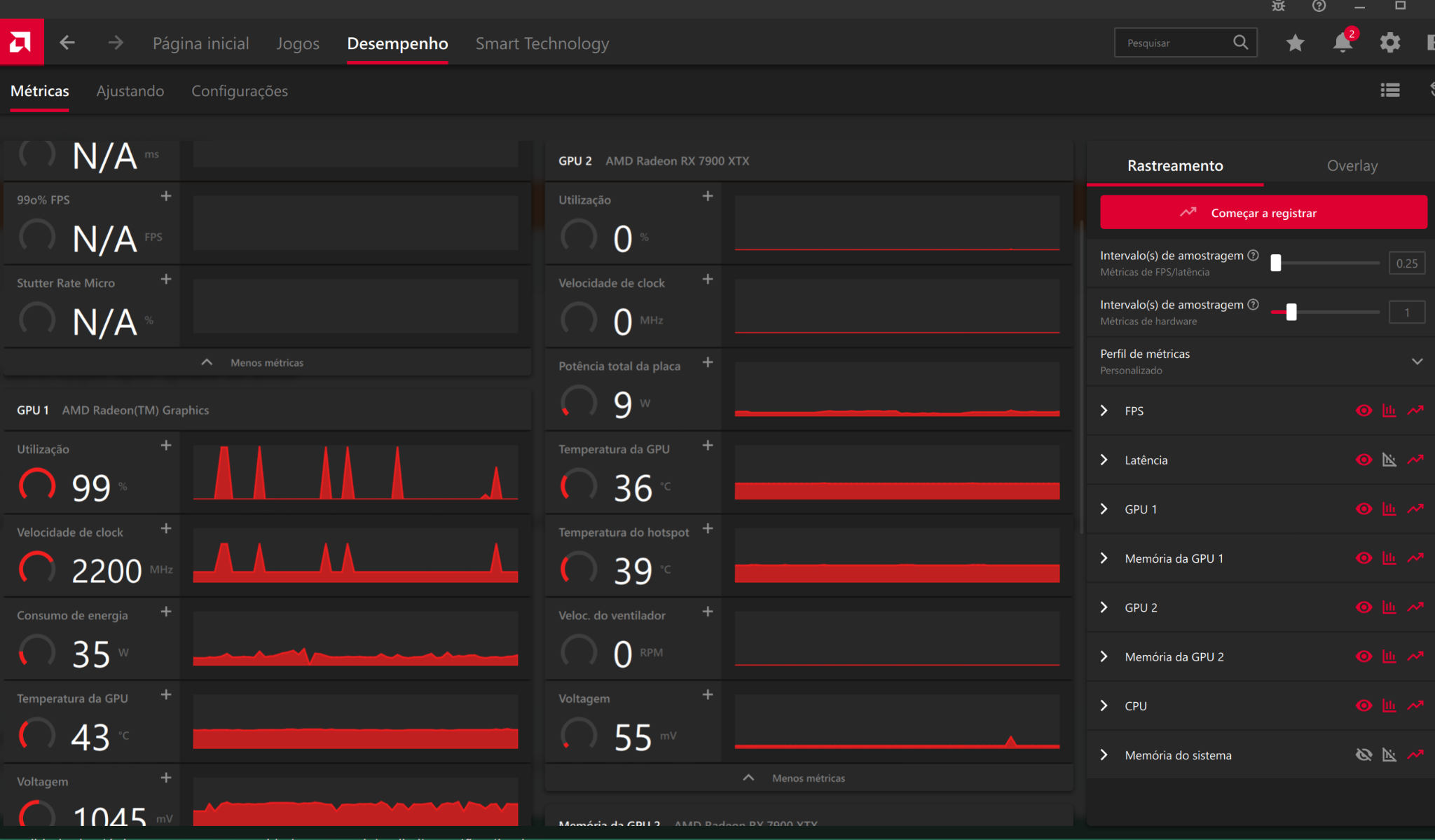The width and height of the screenshot is (1435, 840).
Task: Expand Memória do sistema section
Action: tap(1104, 755)
